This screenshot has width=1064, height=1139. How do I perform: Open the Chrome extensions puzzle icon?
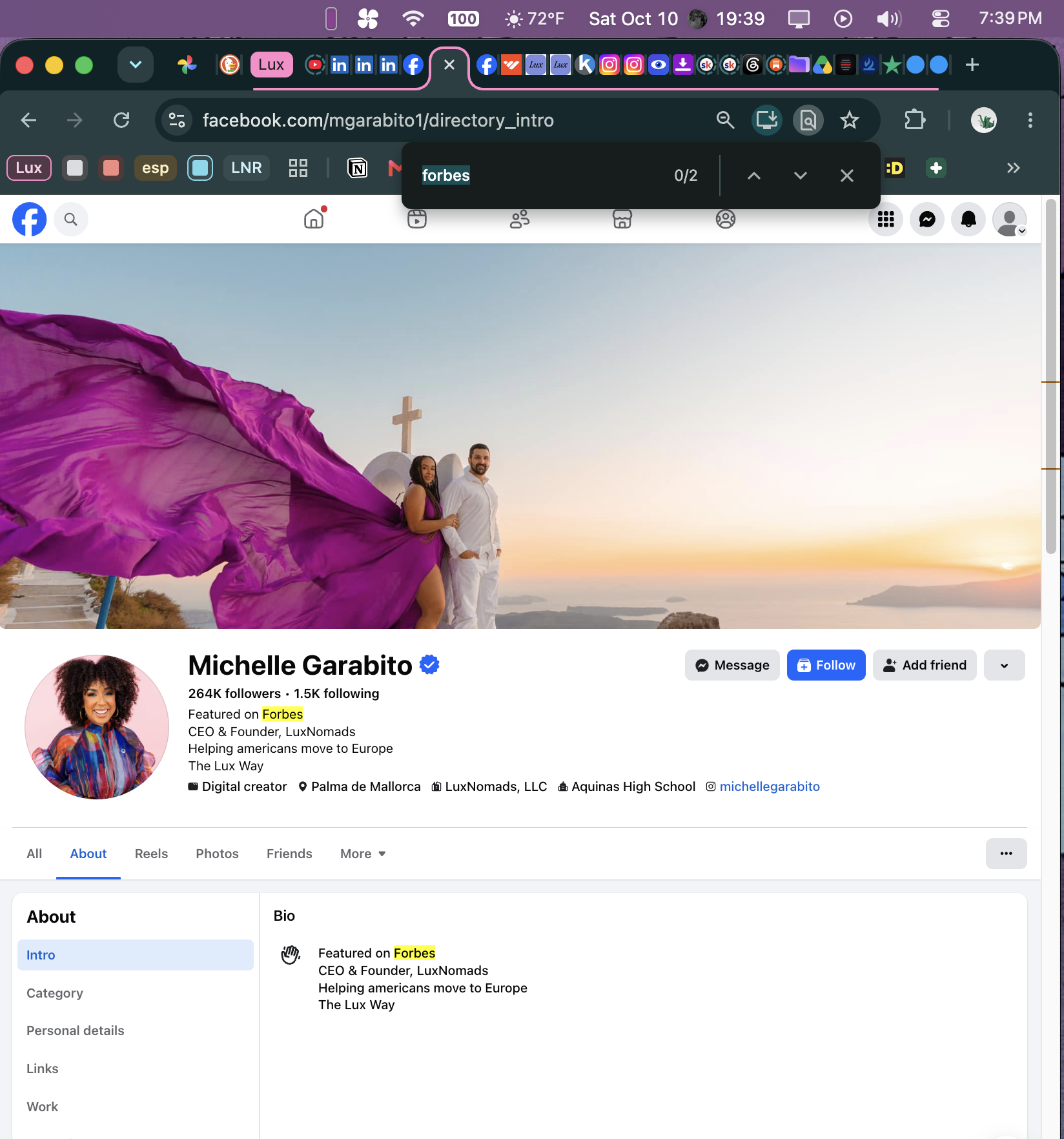915,120
